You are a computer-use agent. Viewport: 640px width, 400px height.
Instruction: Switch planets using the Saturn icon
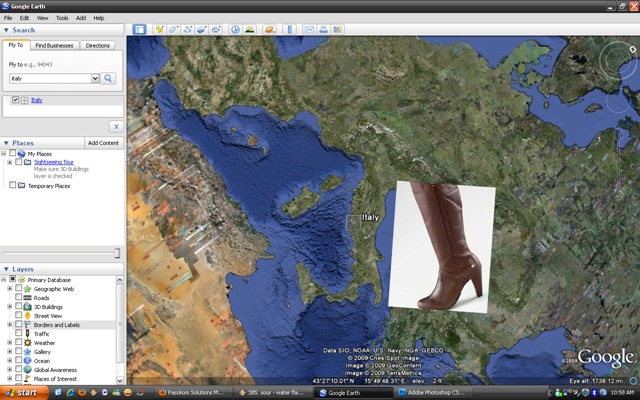pyautogui.click(x=269, y=29)
